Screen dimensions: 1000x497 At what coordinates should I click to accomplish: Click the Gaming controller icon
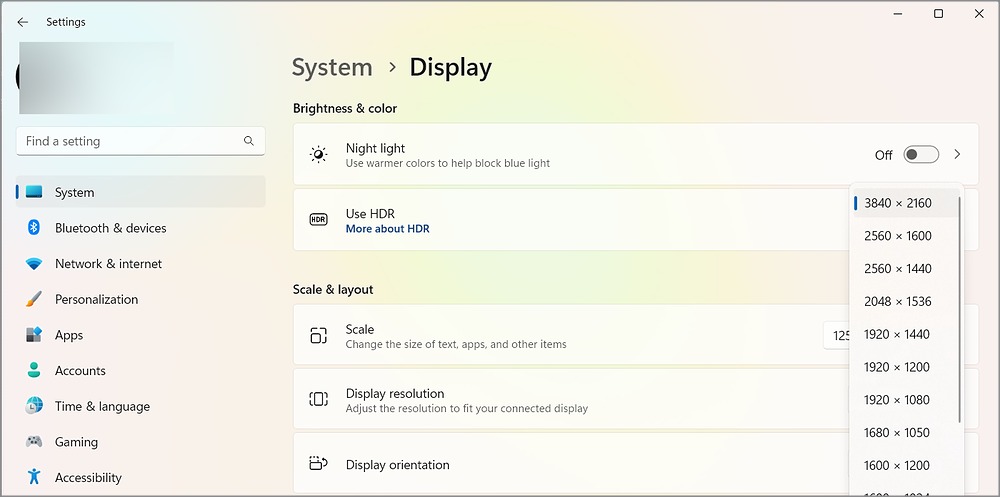[x=34, y=441]
